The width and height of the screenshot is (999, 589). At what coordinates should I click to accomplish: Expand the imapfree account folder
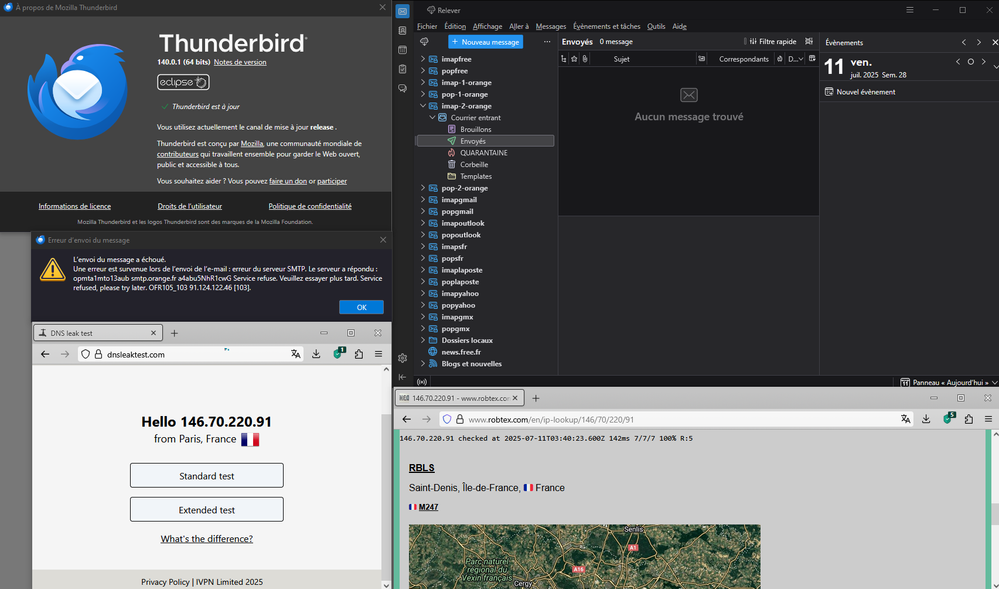(423, 59)
